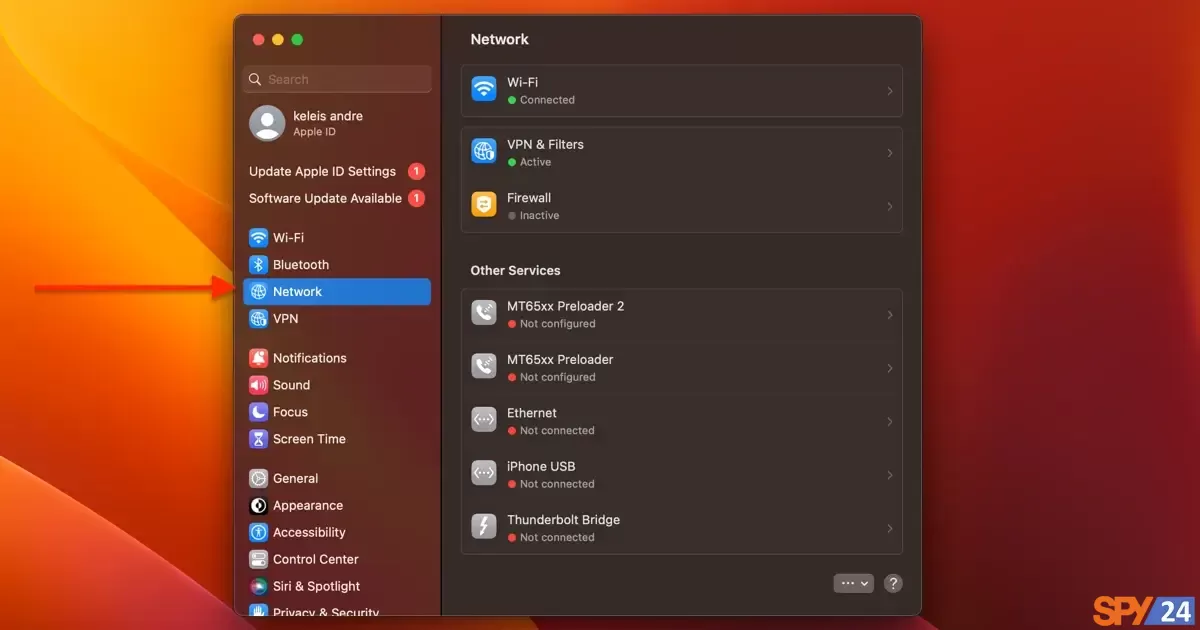Open the help question mark button
The image size is (1200, 630).
pos(894,583)
